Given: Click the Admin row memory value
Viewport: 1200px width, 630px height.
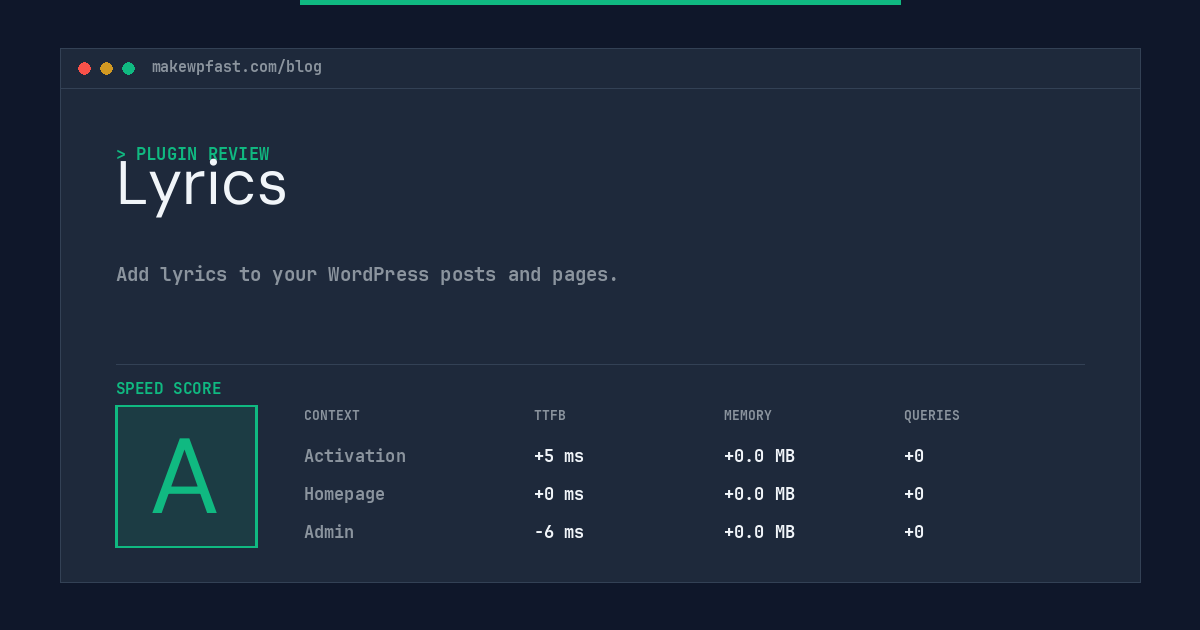Looking at the screenshot, I should 759,532.
